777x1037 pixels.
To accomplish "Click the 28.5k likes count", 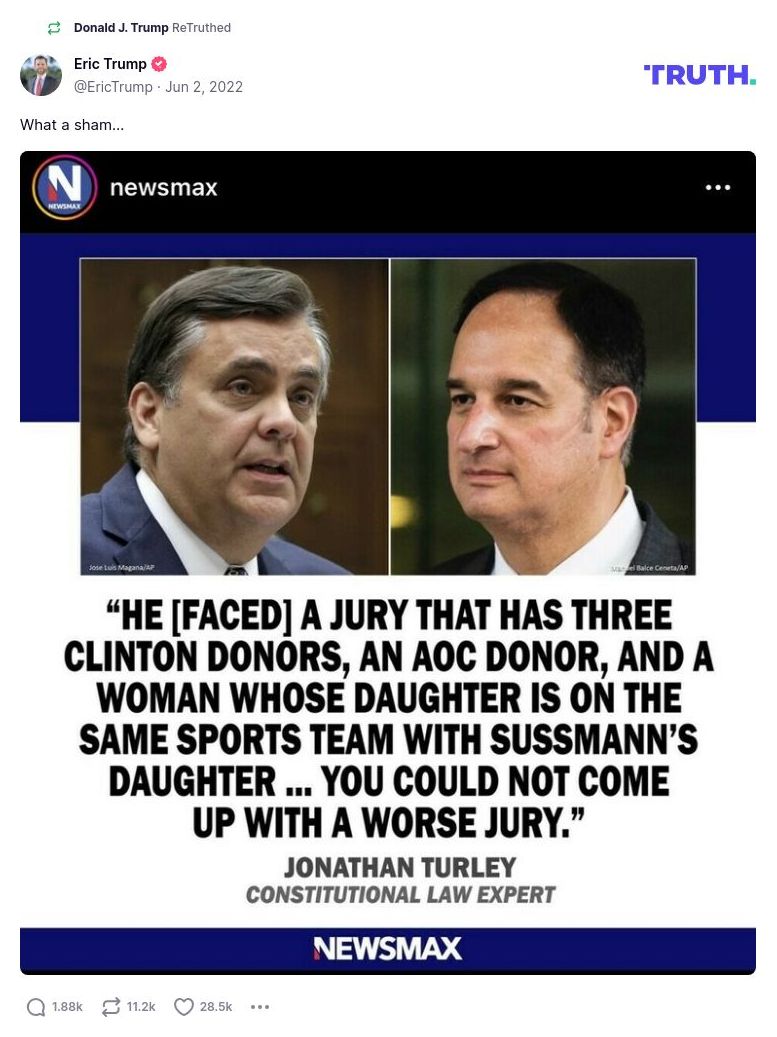I will click(x=216, y=1007).
